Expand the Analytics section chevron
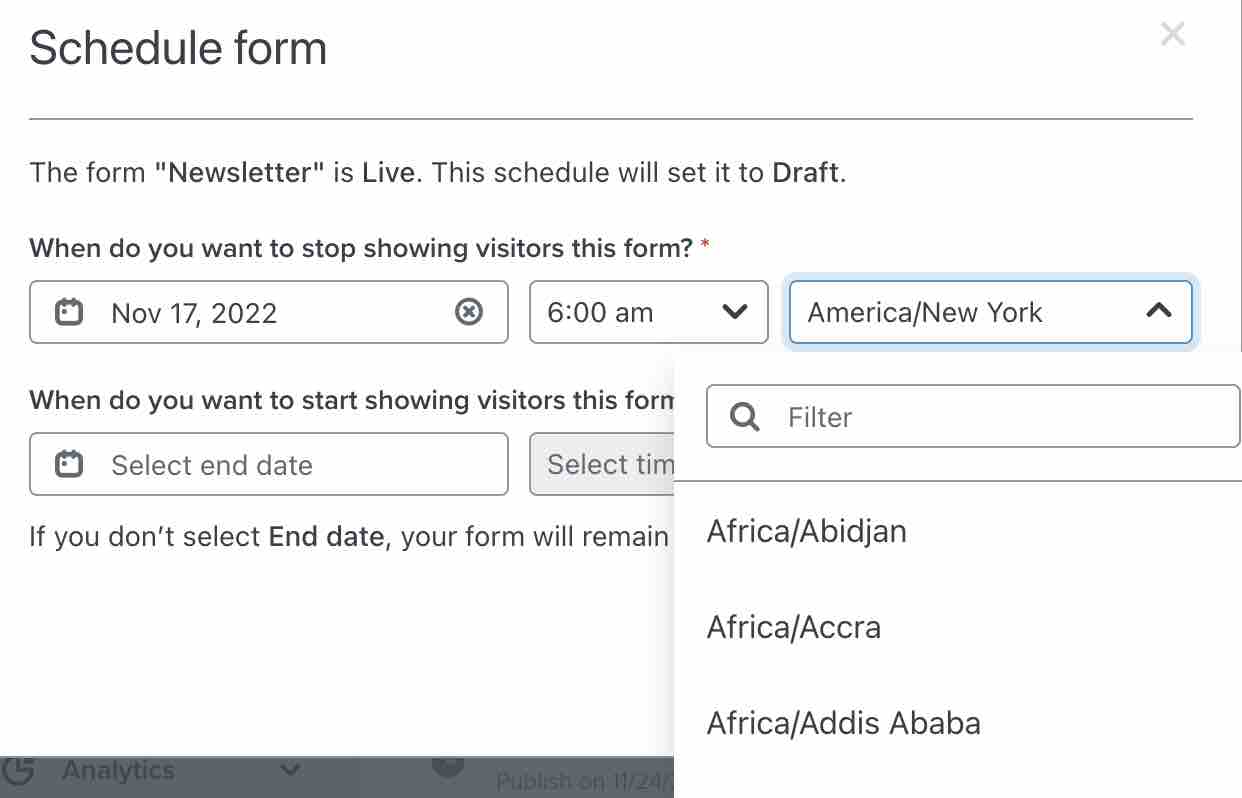This screenshot has width=1242, height=798. [x=290, y=770]
